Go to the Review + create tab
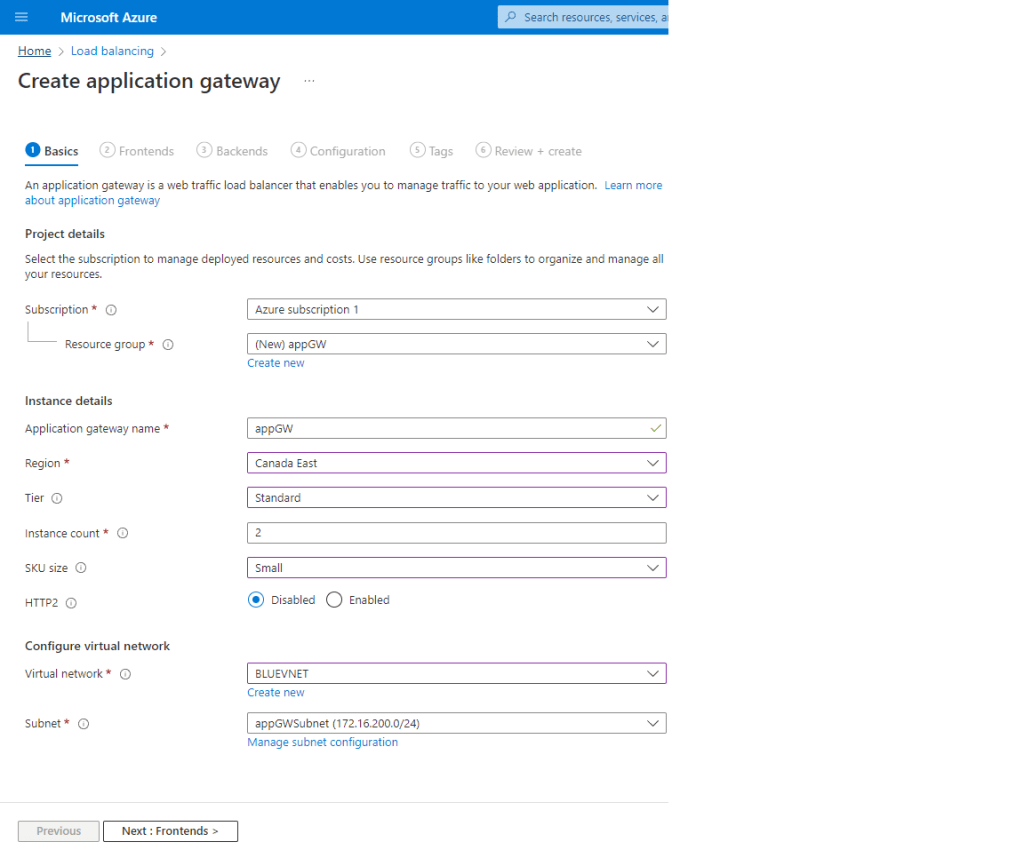This screenshot has width=1024, height=858. click(528, 151)
